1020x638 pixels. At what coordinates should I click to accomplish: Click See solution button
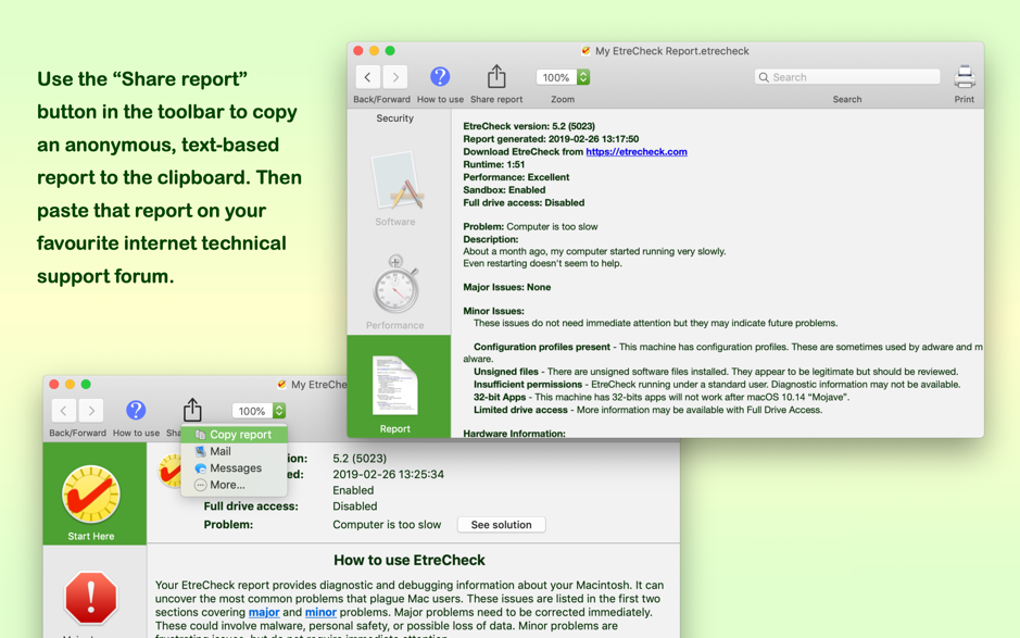[501, 525]
